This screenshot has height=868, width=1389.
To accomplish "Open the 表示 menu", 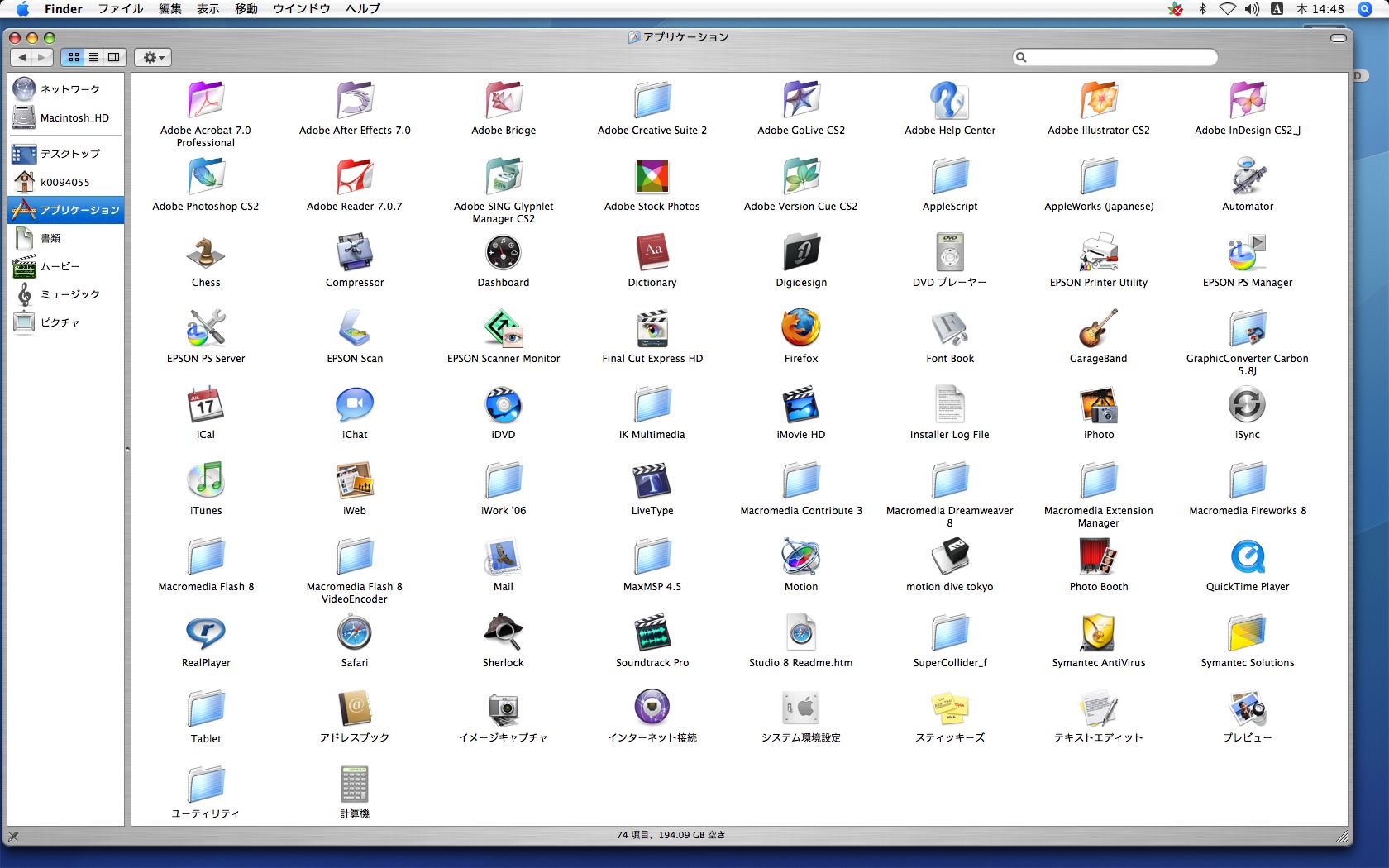I will pyautogui.click(x=208, y=9).
